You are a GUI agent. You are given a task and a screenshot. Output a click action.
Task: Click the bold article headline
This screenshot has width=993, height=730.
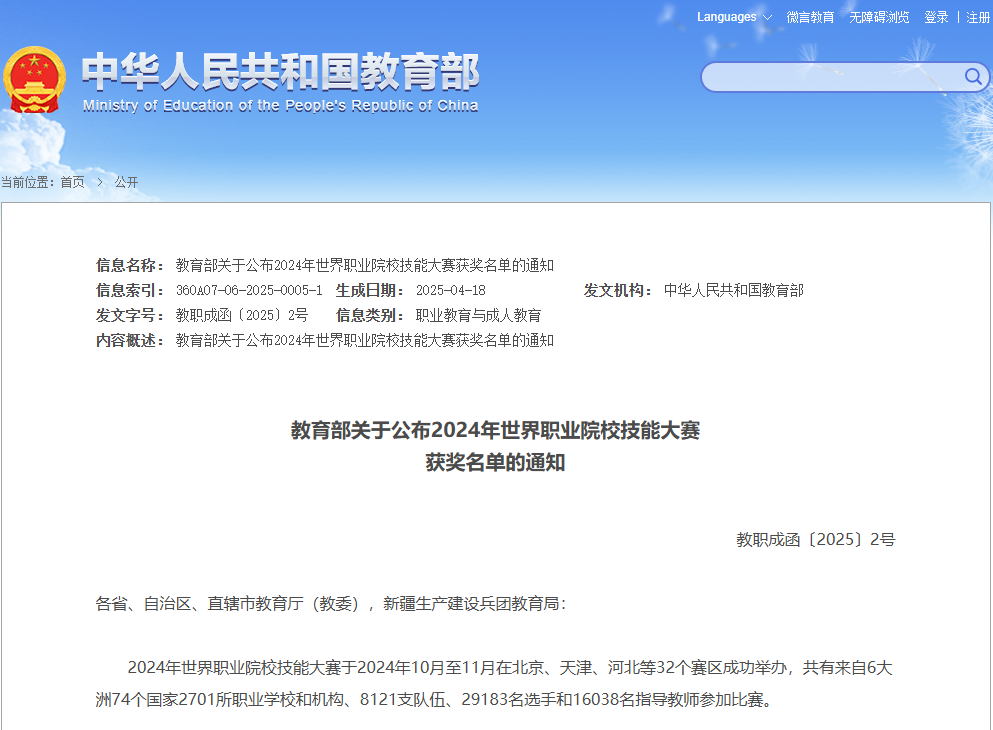[x=495, y=446]
